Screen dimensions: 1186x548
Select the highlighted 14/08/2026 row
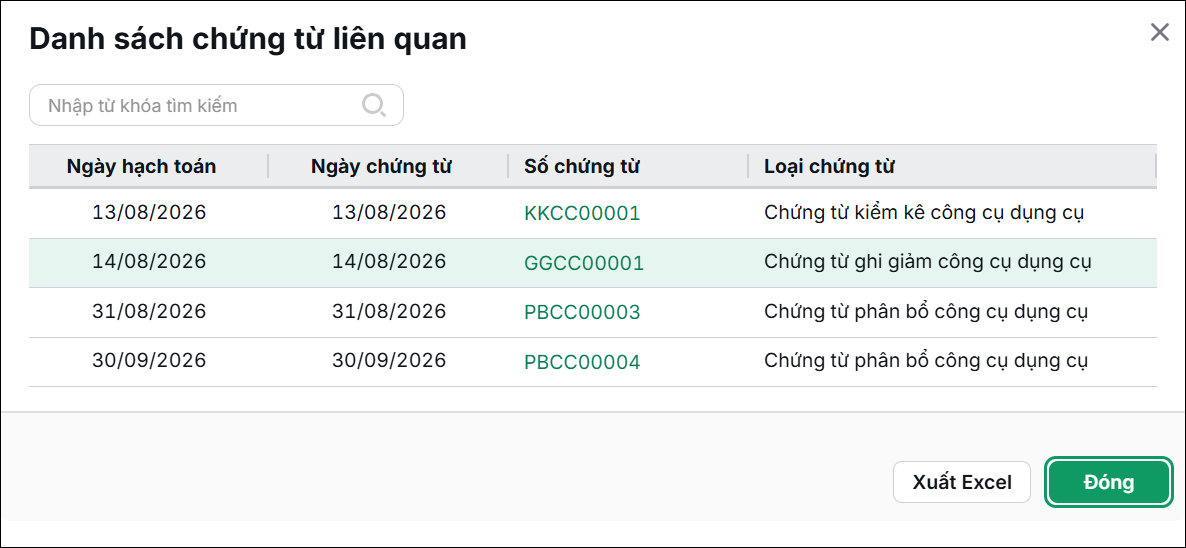593,263
